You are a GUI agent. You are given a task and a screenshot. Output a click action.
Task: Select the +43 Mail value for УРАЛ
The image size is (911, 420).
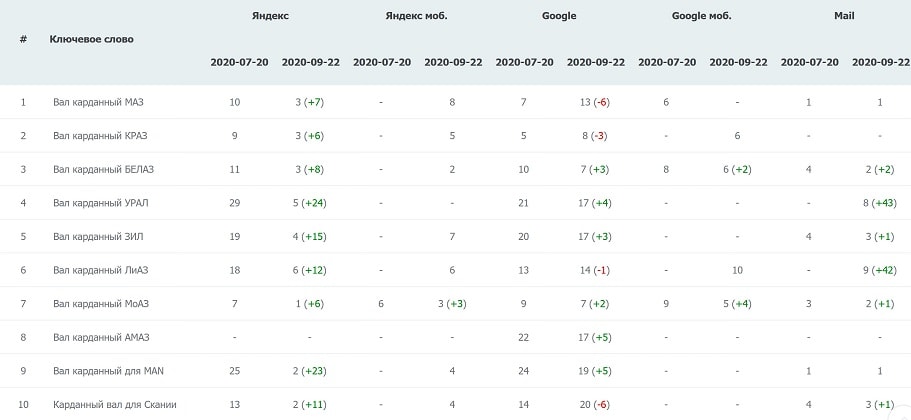point(884,203)
